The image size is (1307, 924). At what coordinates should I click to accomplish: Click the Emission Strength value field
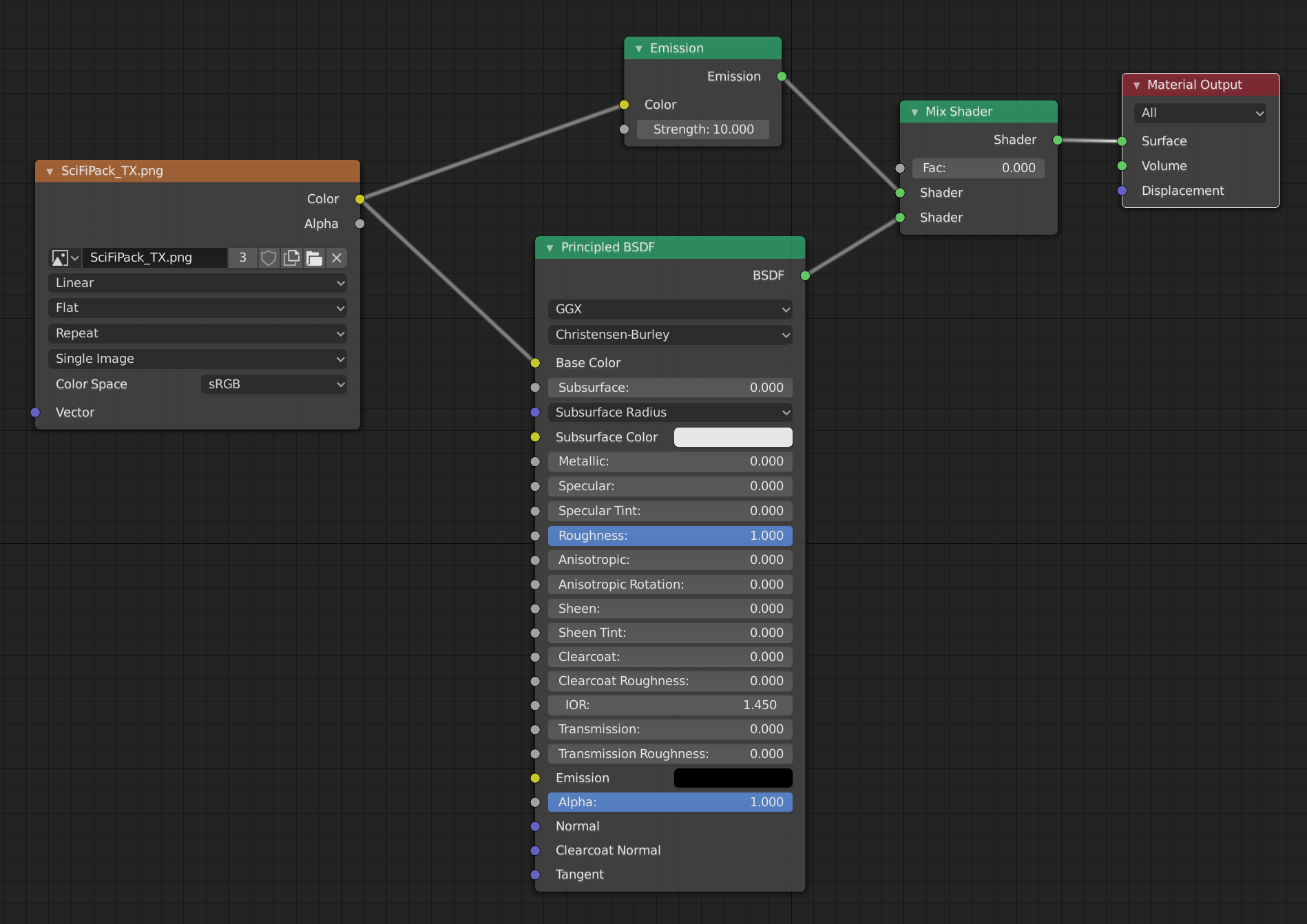(x=702, y=129)
